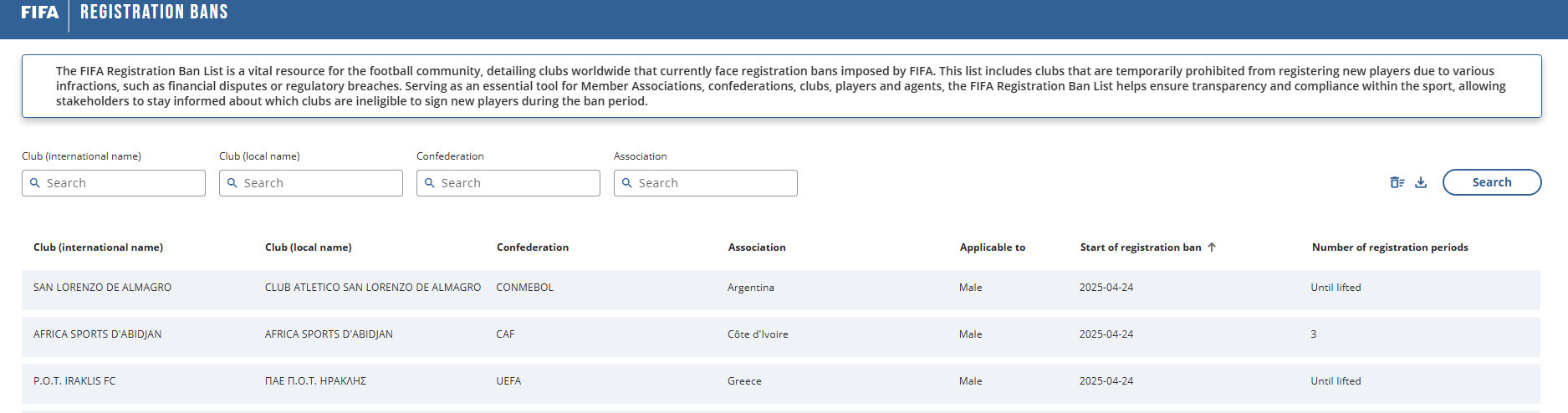Click magnifier icon in Club international name field
This screenshot has width=1568, height=413.
(x=35, y=183)
